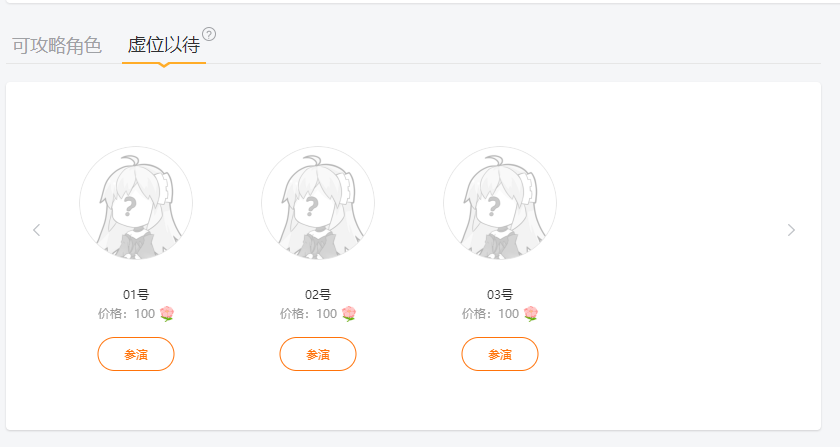Click the flower icon beside 02号 price
The image size is (840, 447).
349,314
